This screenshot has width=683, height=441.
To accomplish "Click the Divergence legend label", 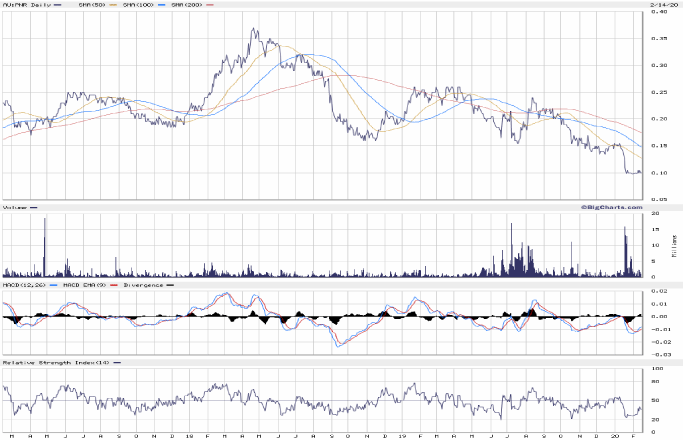I will 143,285.
